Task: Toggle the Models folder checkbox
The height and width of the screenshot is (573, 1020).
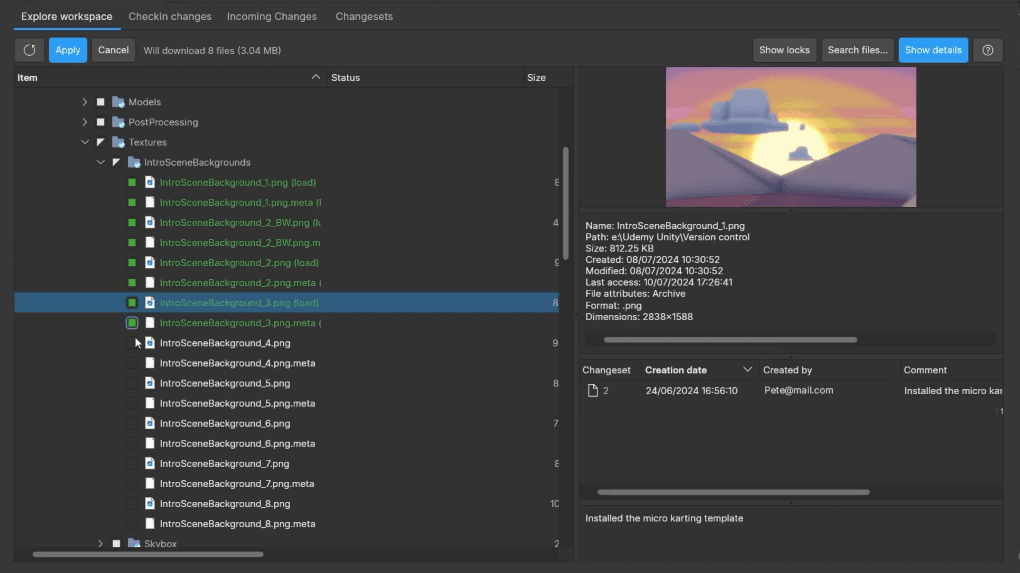Action: (x=101, y=102)
